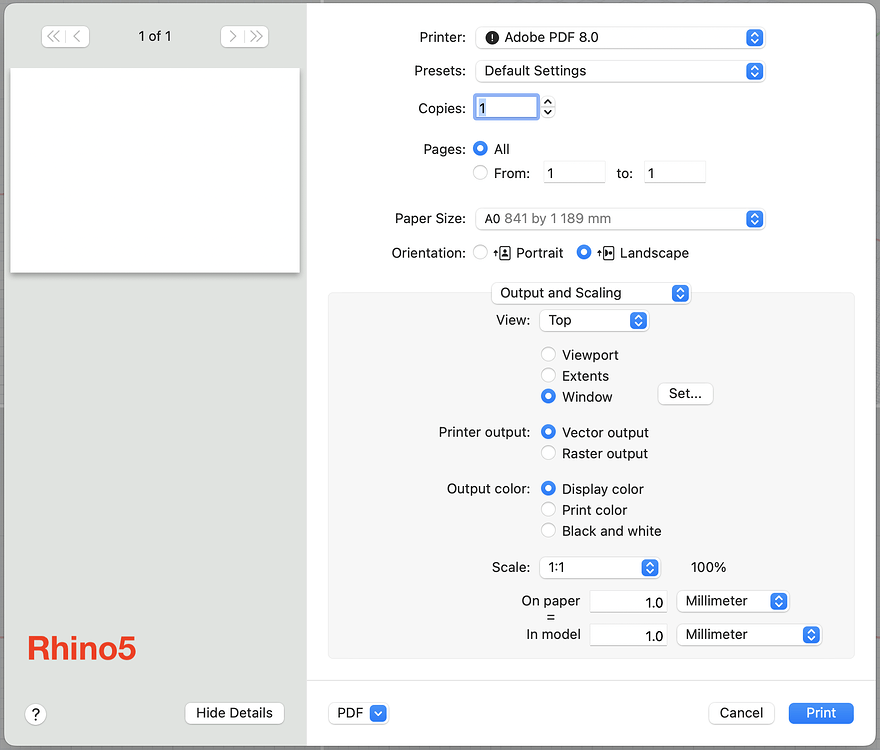This screenshot has width=880, height=750.
Task: Click the next page arrow in the preview pane
Action: coord(232,36)
